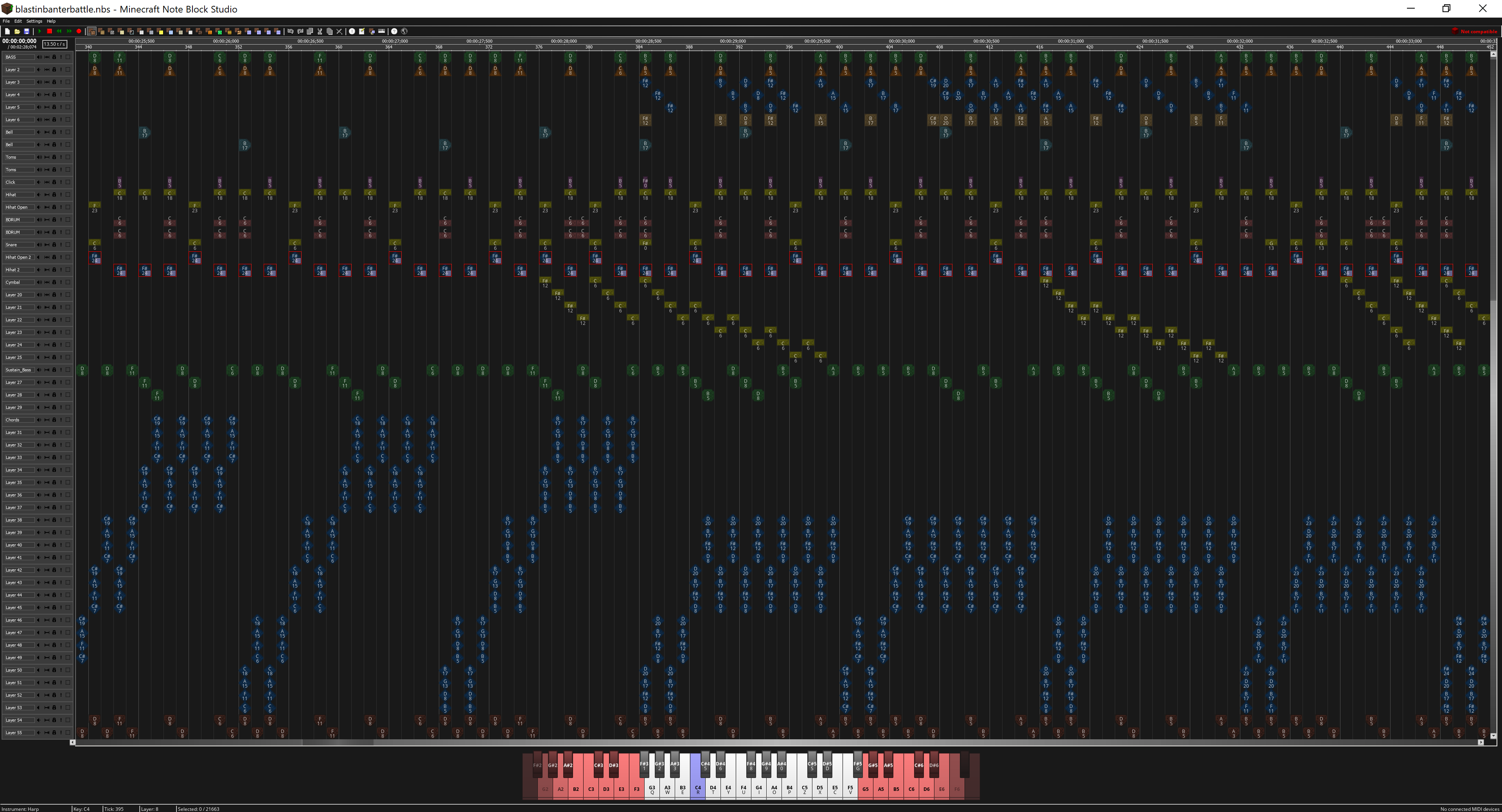Choose the emerald-block Bit instrument icon
1502x812 pixels.
click(219, 32)
